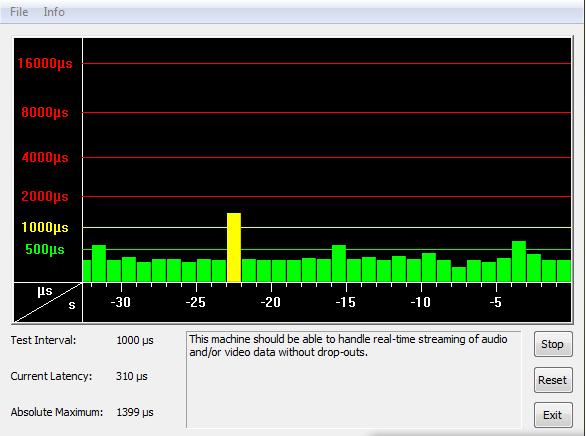Open the File menu
This screenshot has width=586, height=436.
pos(19,12)
